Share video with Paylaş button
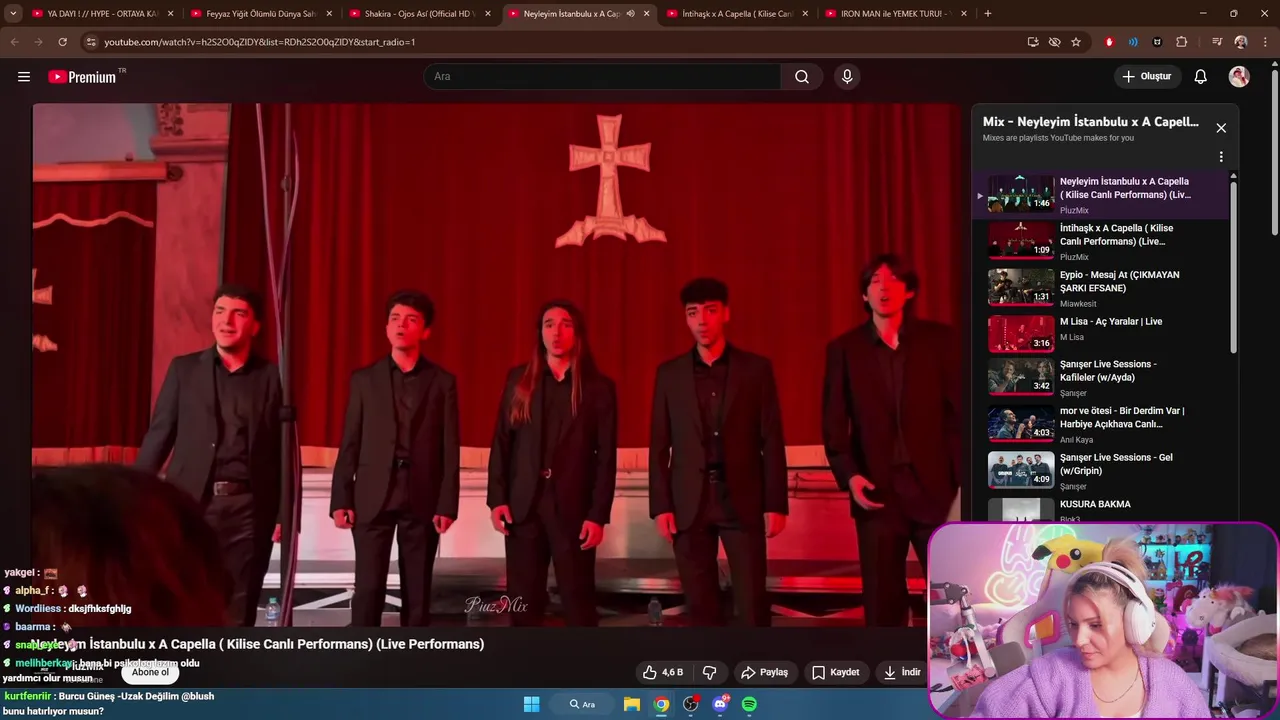Viewport: 1280px width, 720px height. pos(764,672)
